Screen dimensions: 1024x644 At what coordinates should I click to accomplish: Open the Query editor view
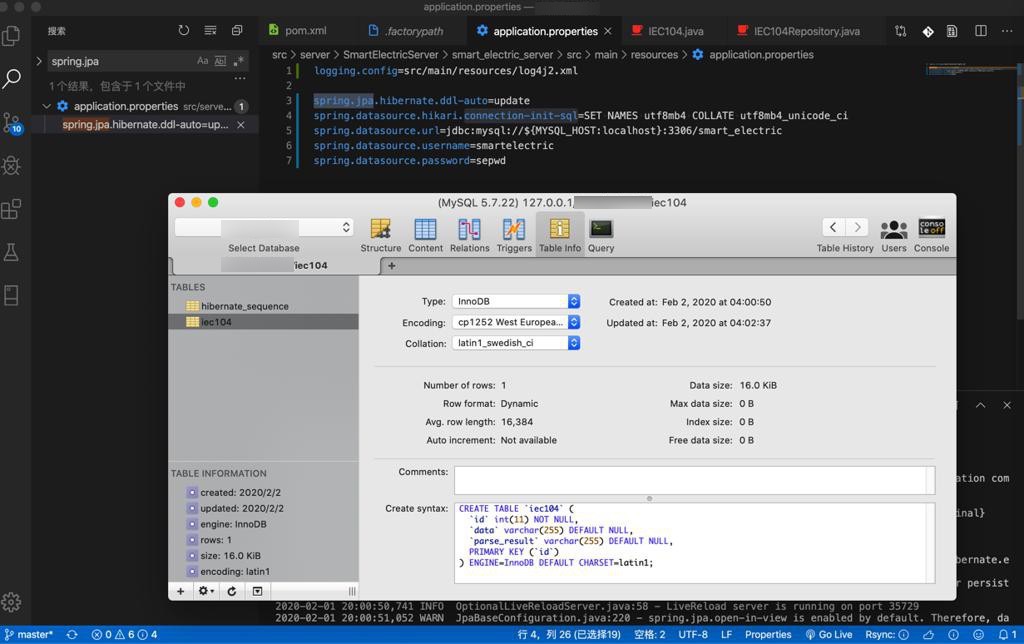pyautogui.click(x=601, y=235)
